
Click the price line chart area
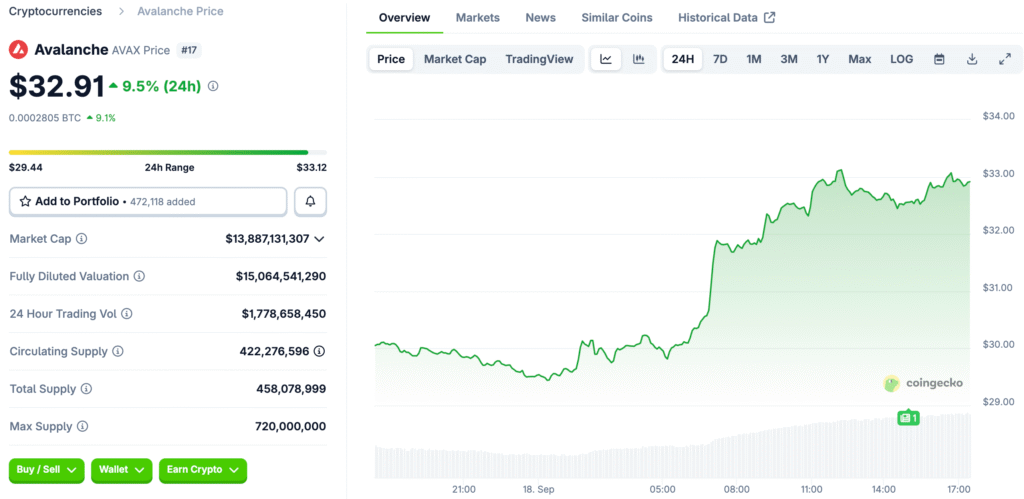(672, 287)
